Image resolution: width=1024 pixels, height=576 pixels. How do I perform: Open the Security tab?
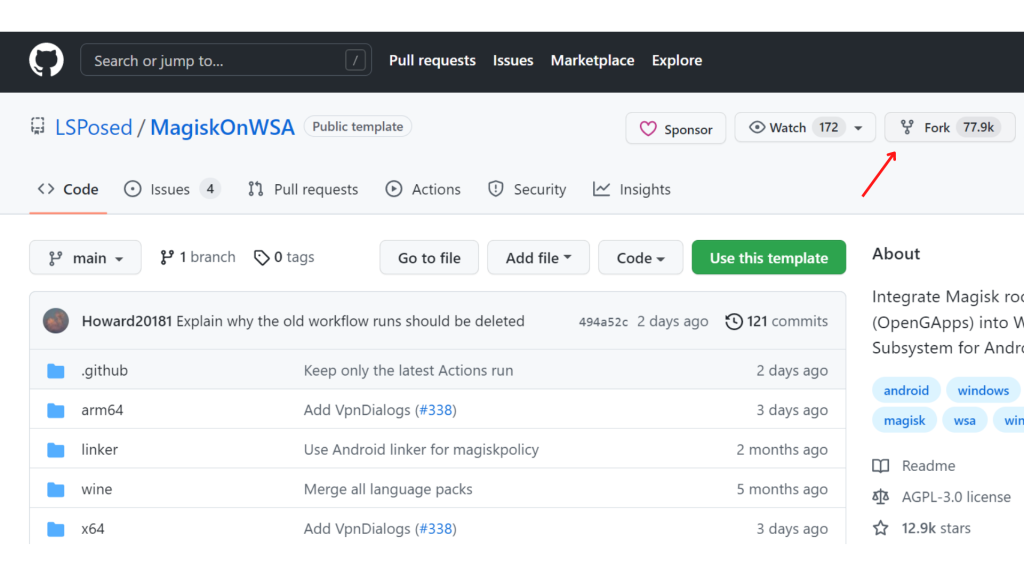point(527,189)
